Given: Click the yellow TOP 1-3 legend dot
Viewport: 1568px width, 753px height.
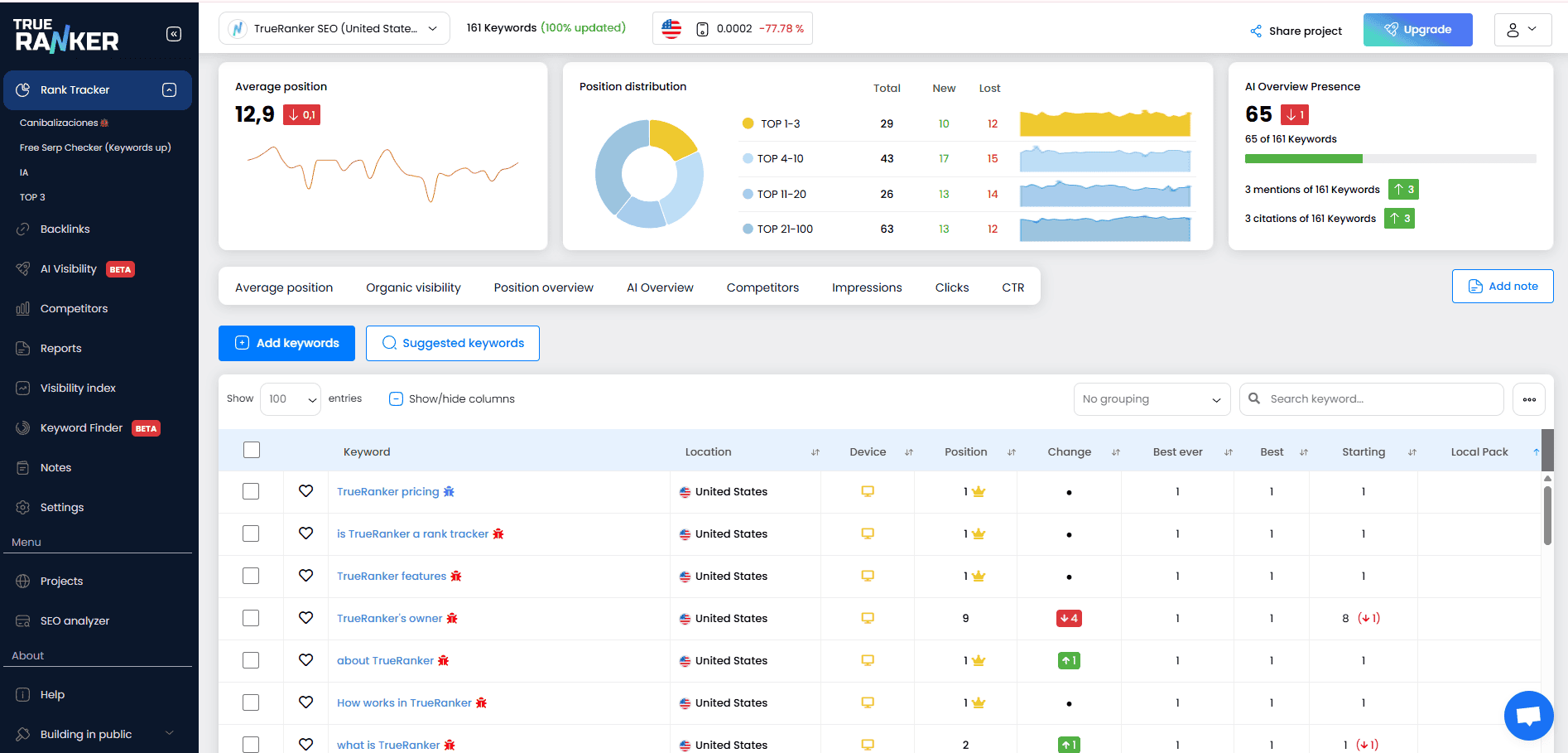Looking at the screenshot, I should click(x=748, y=123).
